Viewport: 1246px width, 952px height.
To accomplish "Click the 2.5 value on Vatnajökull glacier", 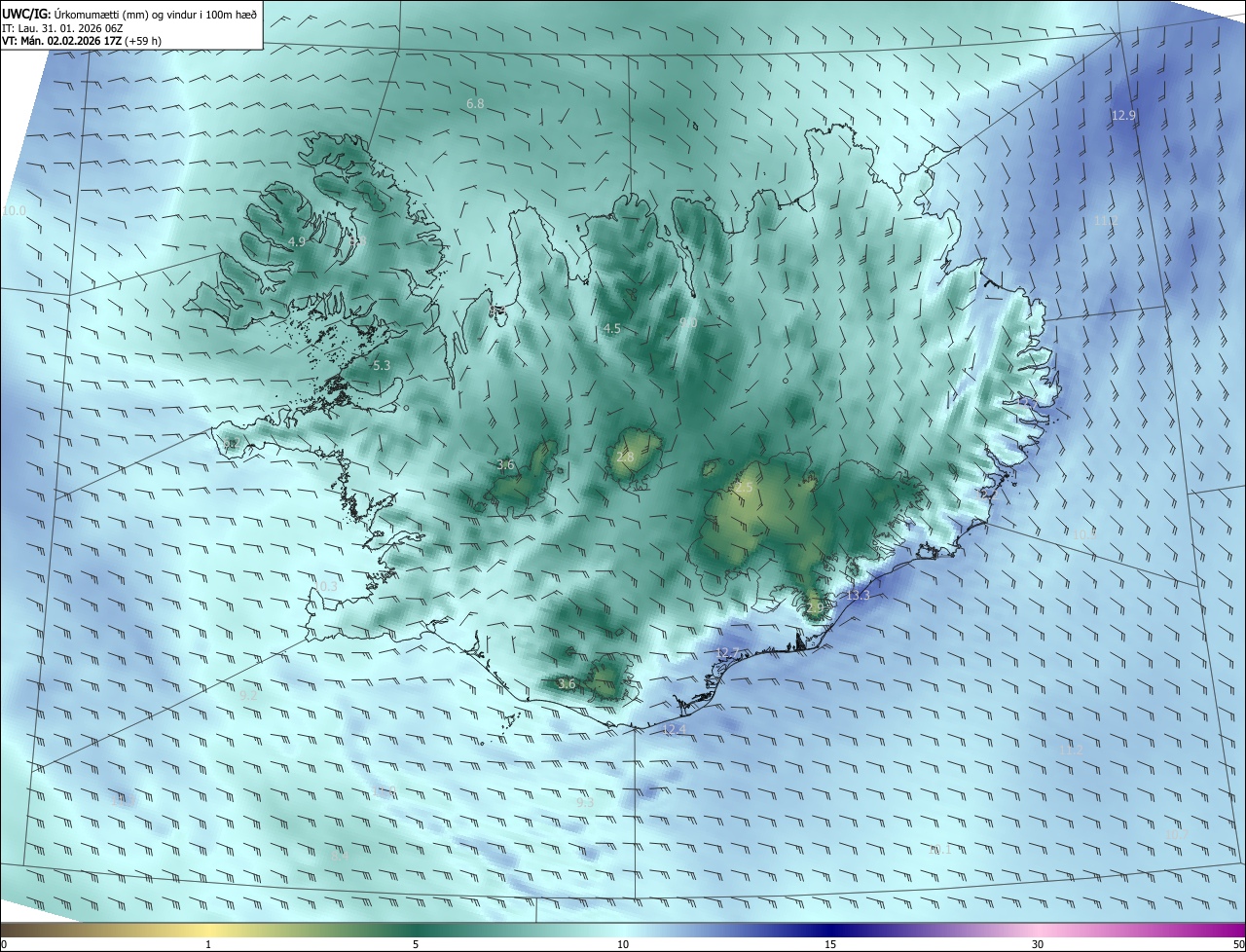I will click(x=744, y=487).
